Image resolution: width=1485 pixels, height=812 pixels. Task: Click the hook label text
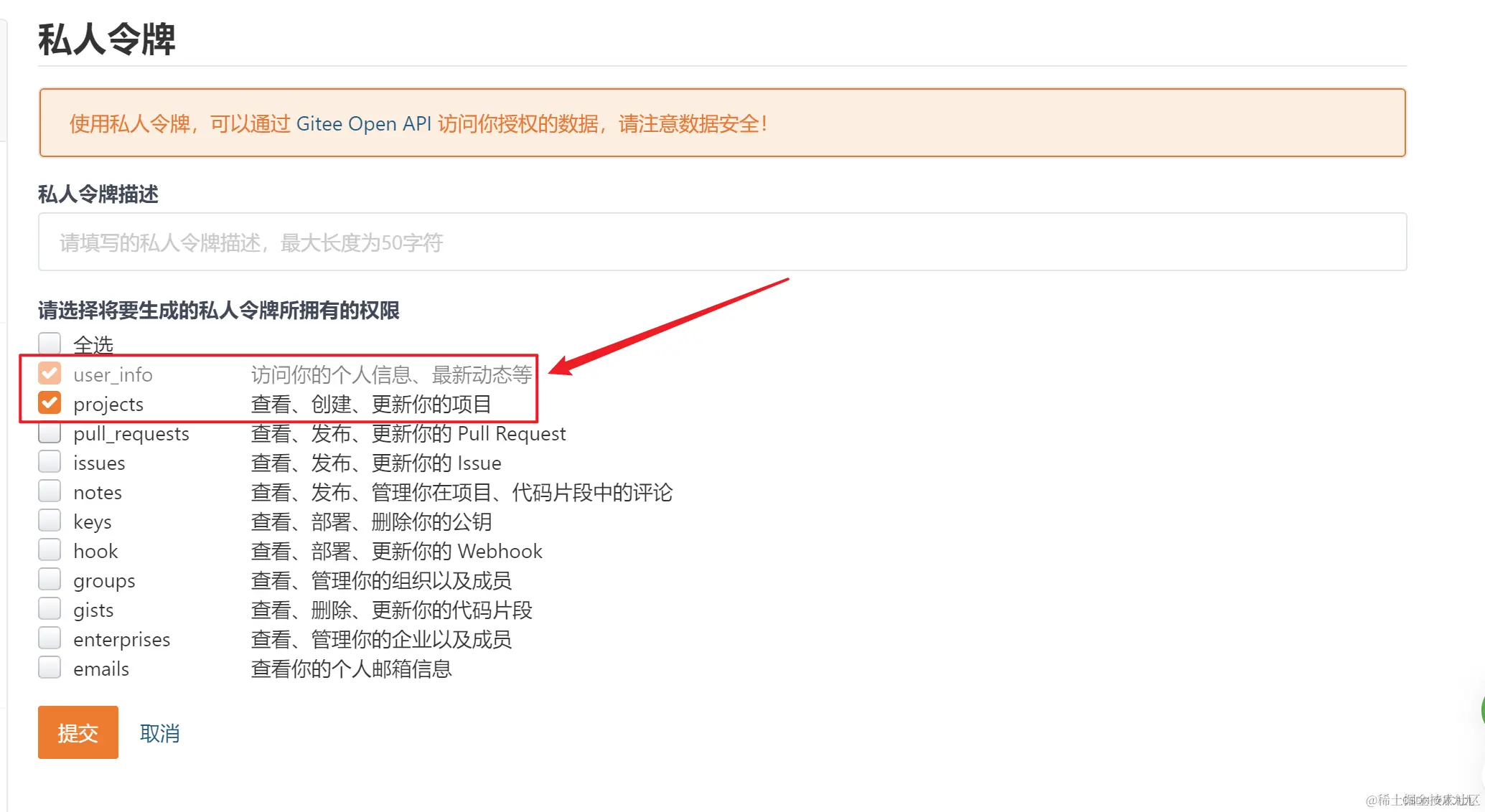(x=95, y=551)
